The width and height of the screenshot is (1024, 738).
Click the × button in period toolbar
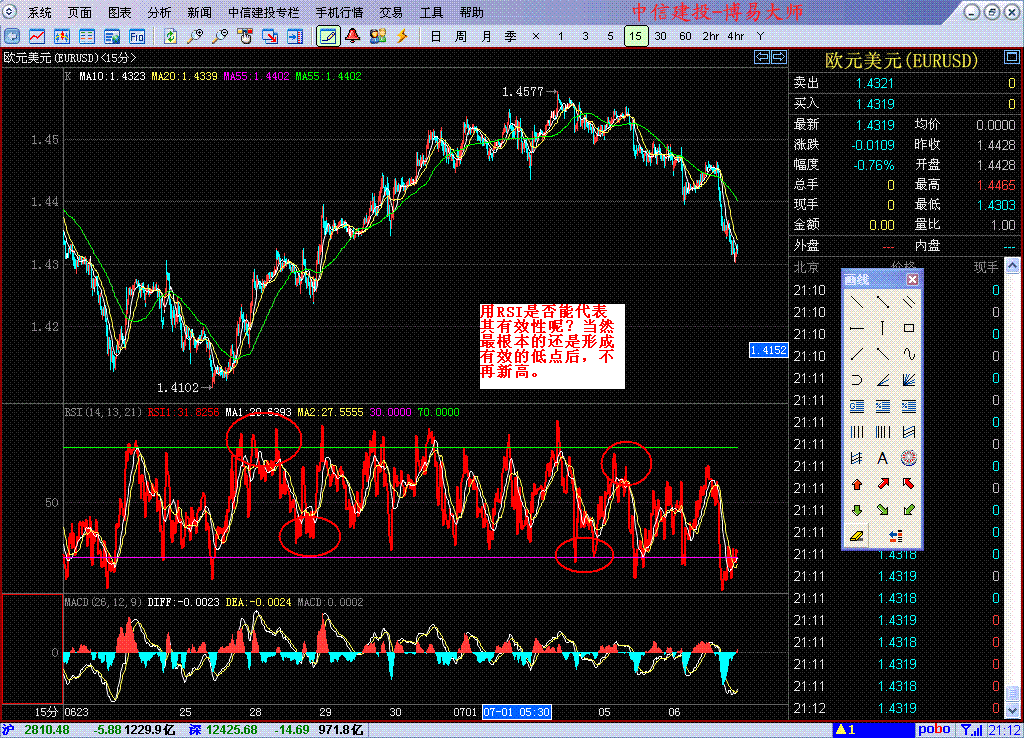click(536, 37)
